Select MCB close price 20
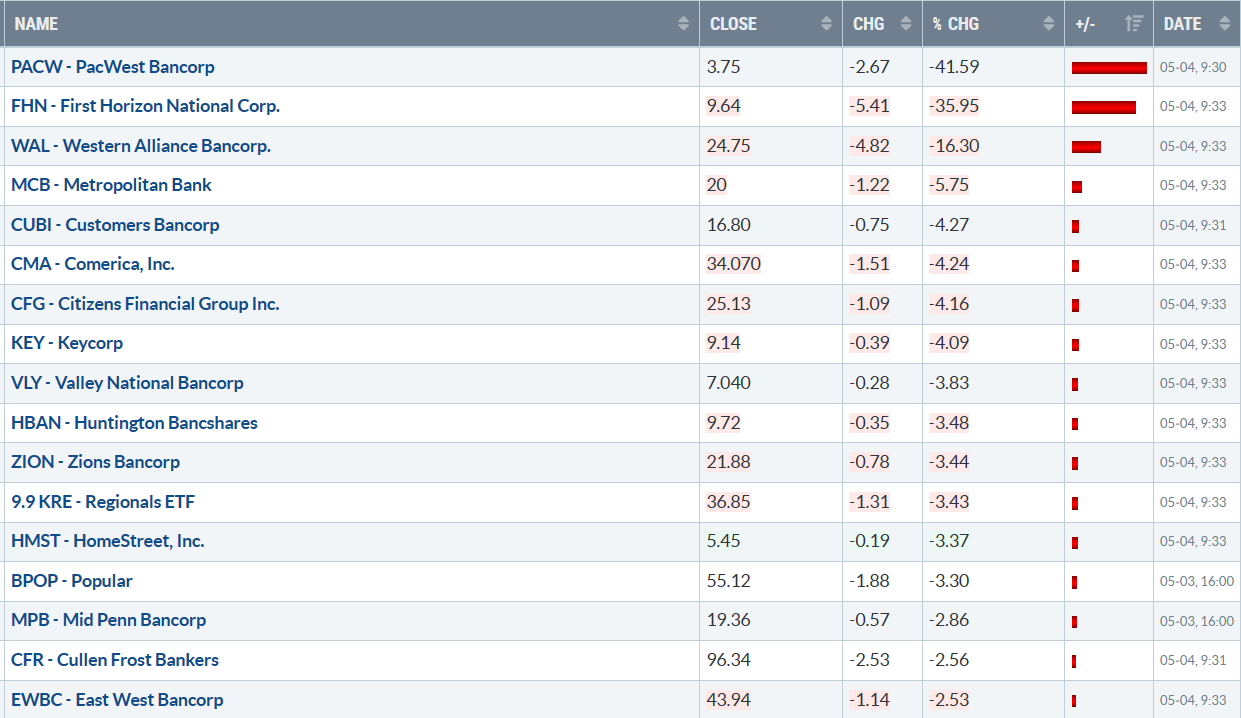The width and height of the screenshot is (1241, 718). click(717, 185)
